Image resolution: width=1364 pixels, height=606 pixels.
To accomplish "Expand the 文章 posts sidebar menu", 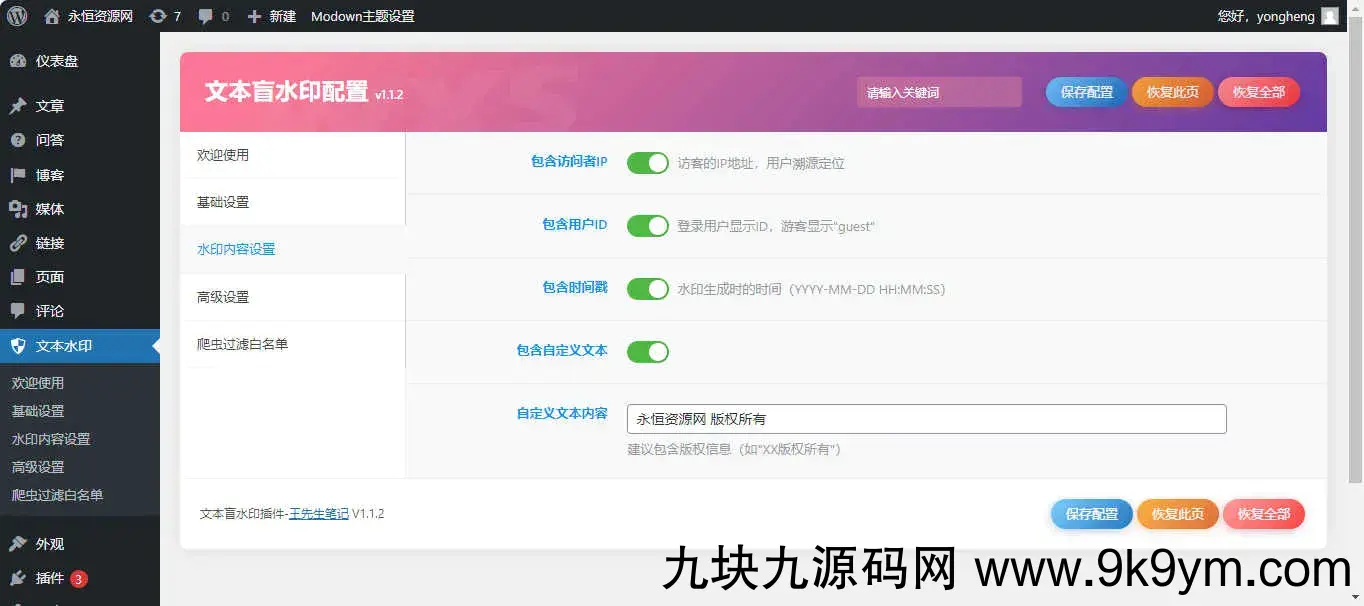I will pyautogui.click(x=49, y=106).
